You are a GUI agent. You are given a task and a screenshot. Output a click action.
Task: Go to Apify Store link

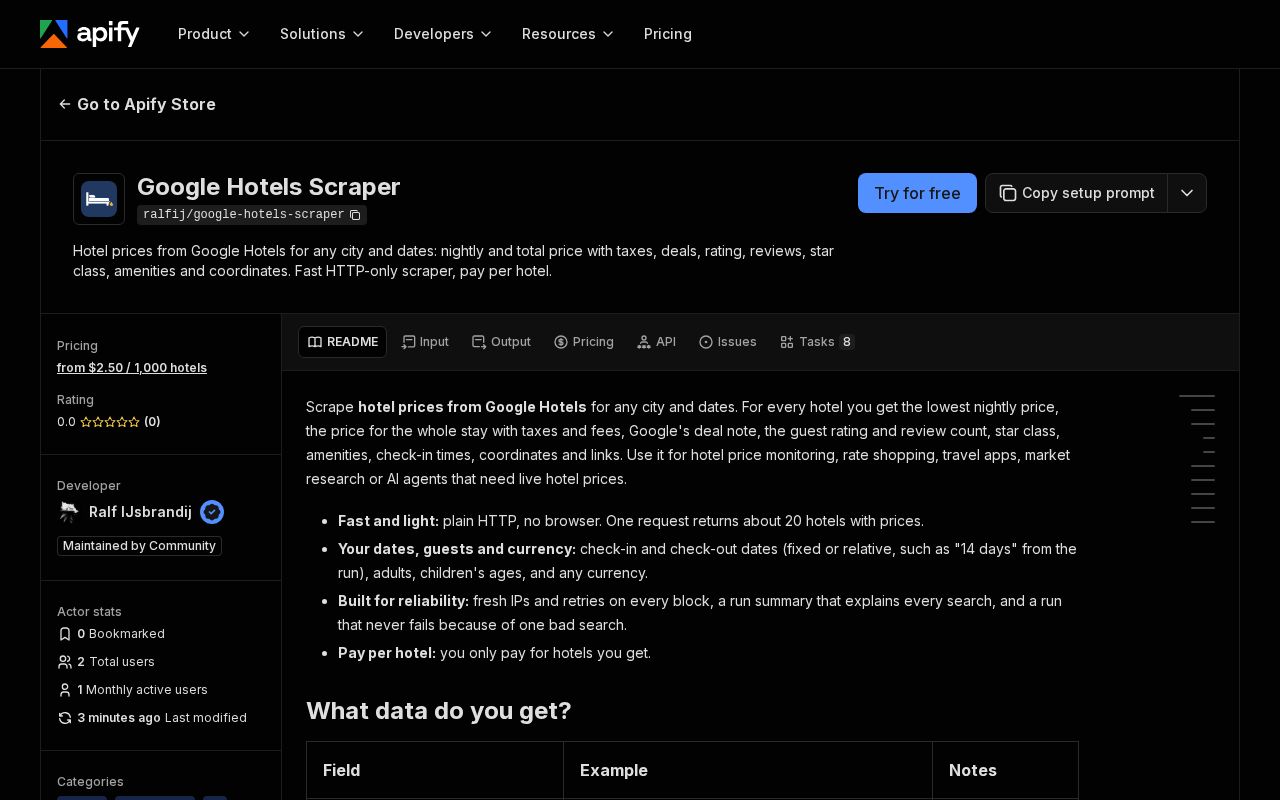click(137, 104)
